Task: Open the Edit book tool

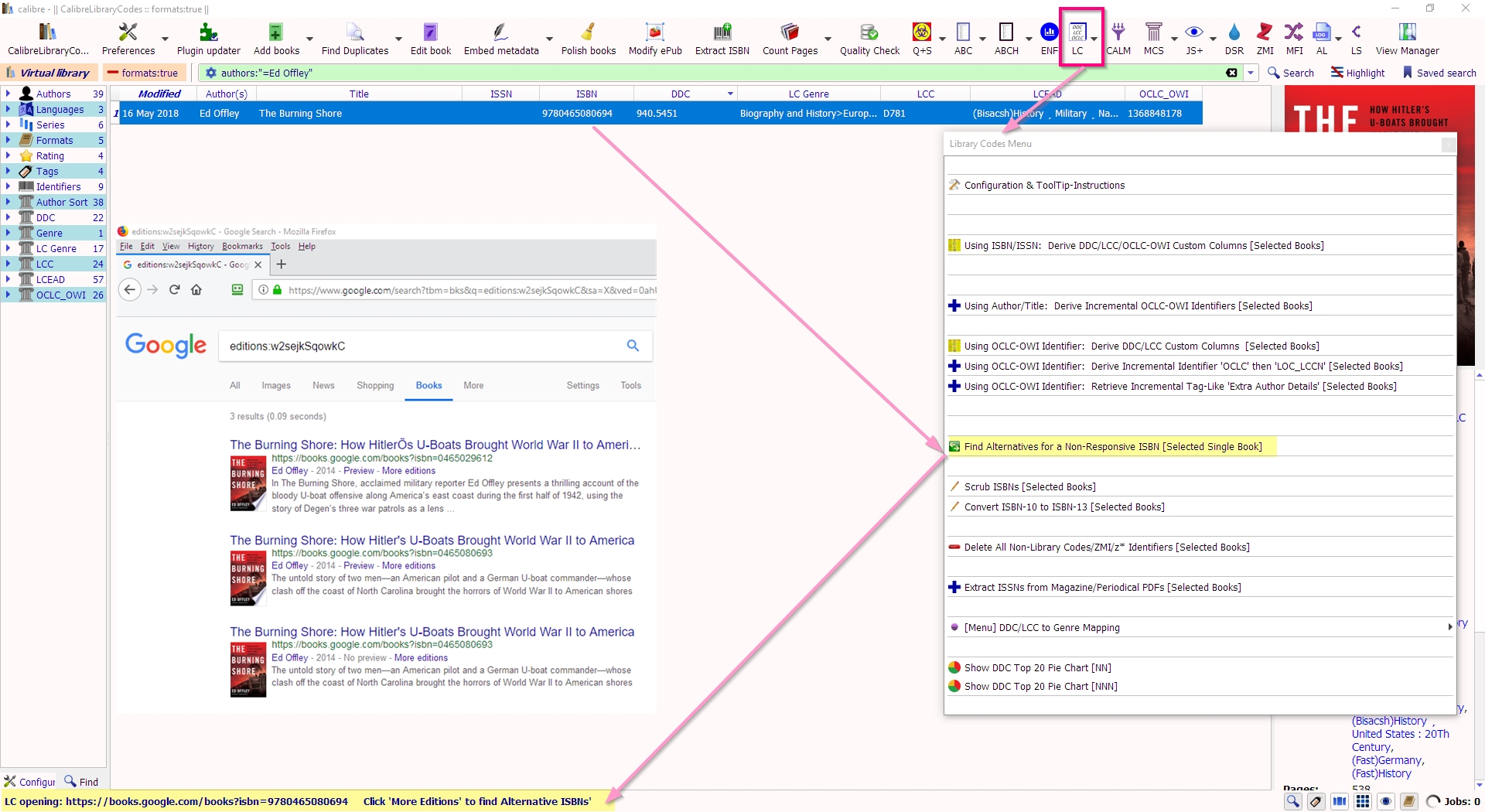Action: pos(431,39)
